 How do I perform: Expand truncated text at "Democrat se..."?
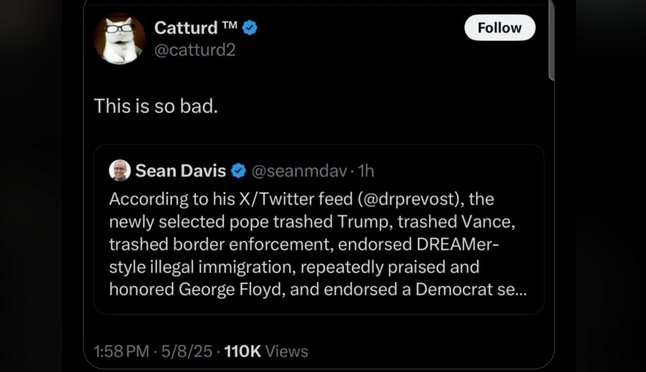[471, 290]
